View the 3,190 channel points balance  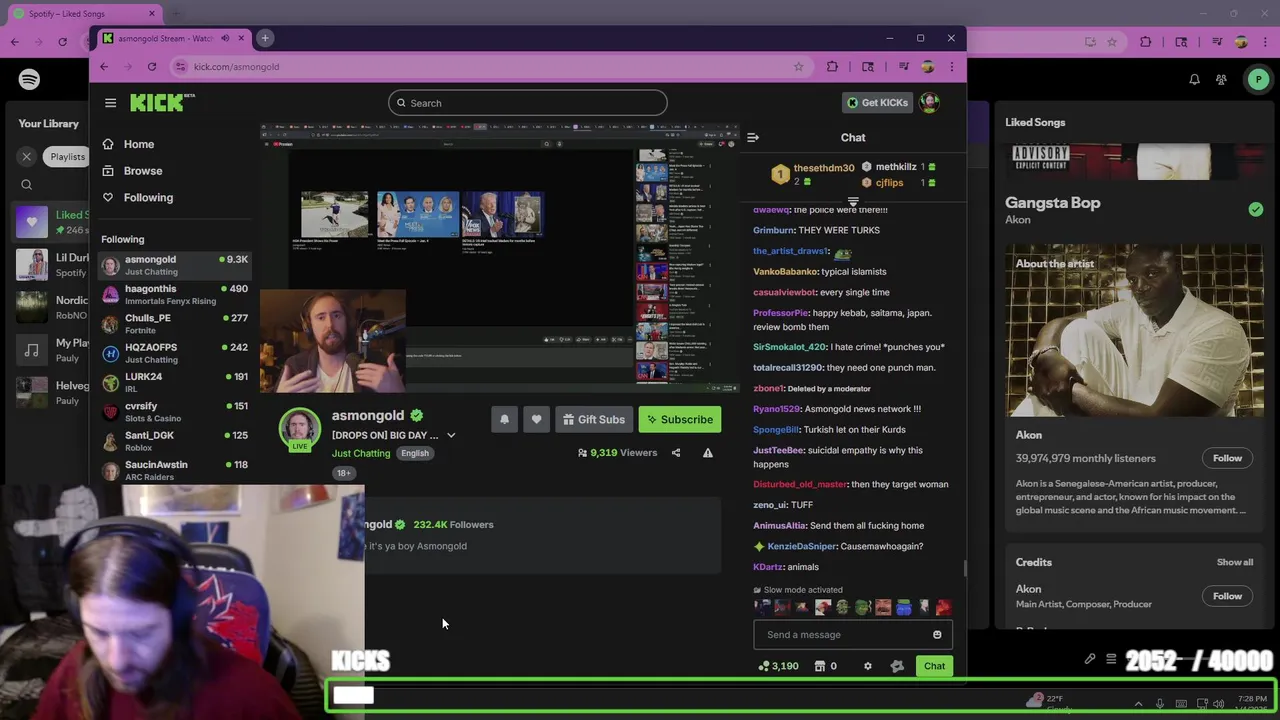779,666
